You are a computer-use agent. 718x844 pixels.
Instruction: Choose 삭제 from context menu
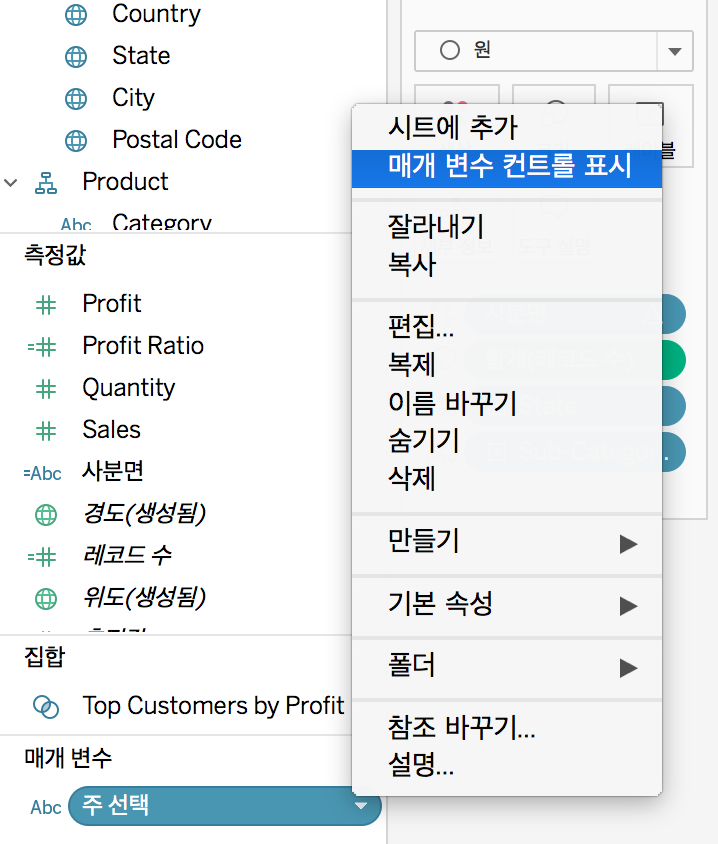point(506,478)
